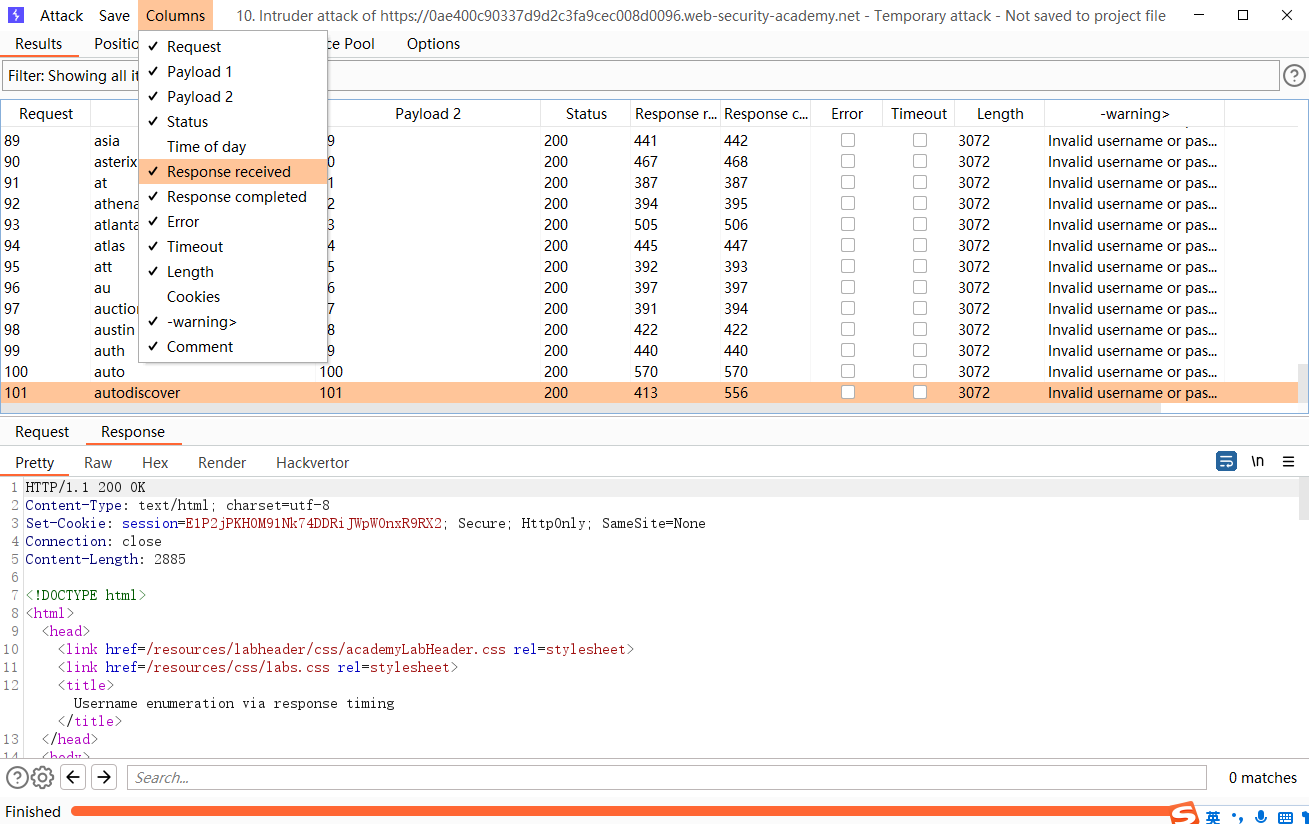Switch to the Raw view tab
This screenshot has width=1309, height=824.
[98, 462]
